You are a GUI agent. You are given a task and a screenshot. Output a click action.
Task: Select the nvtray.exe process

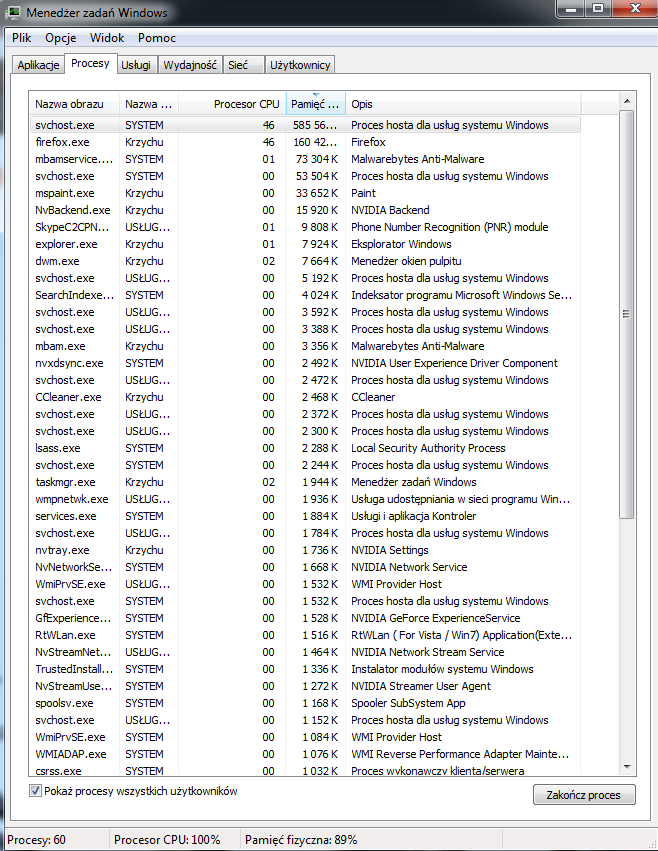pyautogui.click(x=305, y=550)
